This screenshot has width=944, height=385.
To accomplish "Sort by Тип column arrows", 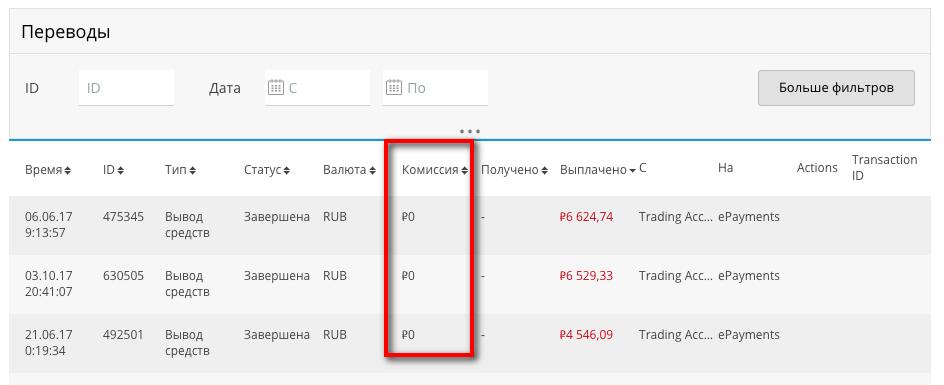I will point(193,171).
